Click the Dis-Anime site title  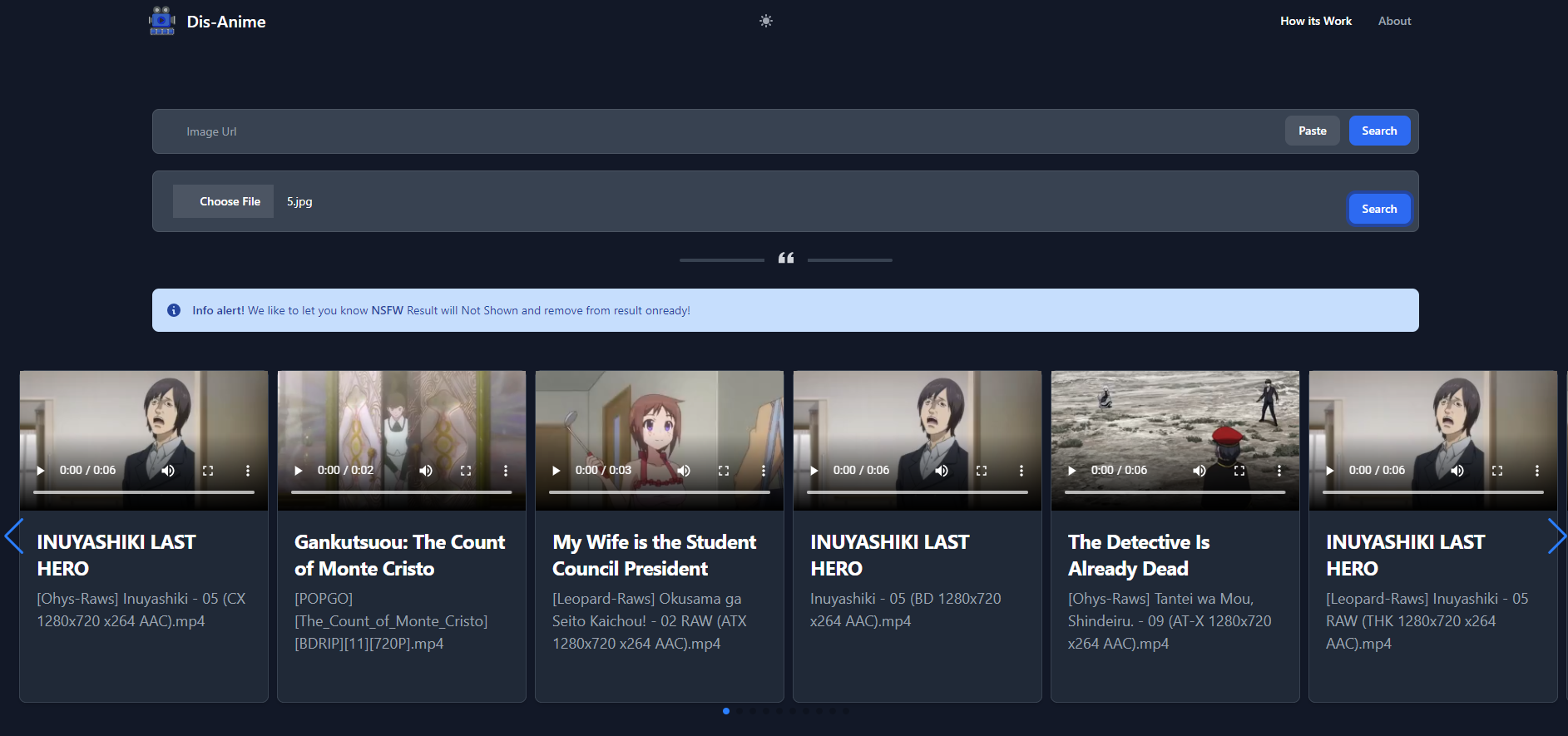click(x=226, y=22)
